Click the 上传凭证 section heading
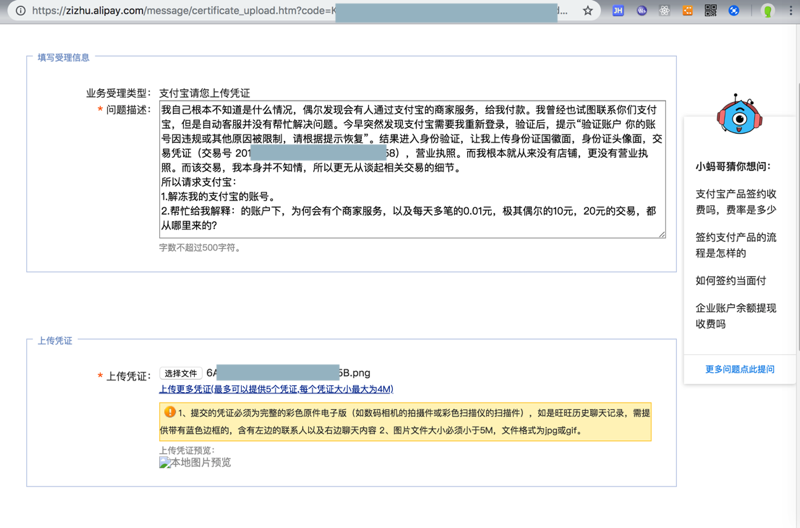 tap(55, 341)
